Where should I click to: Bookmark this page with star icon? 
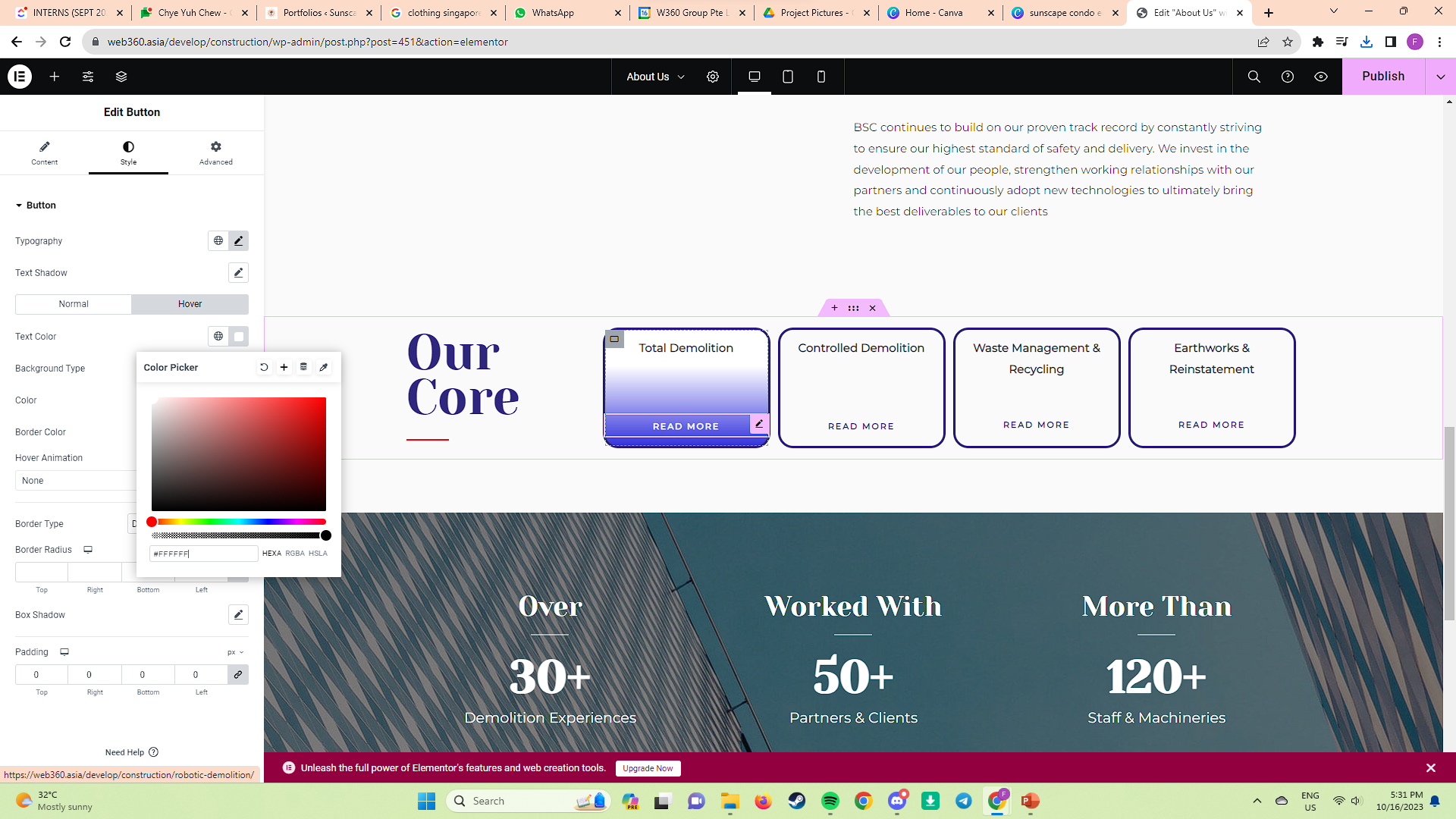pyautogui.click(x=1288, y=42)
